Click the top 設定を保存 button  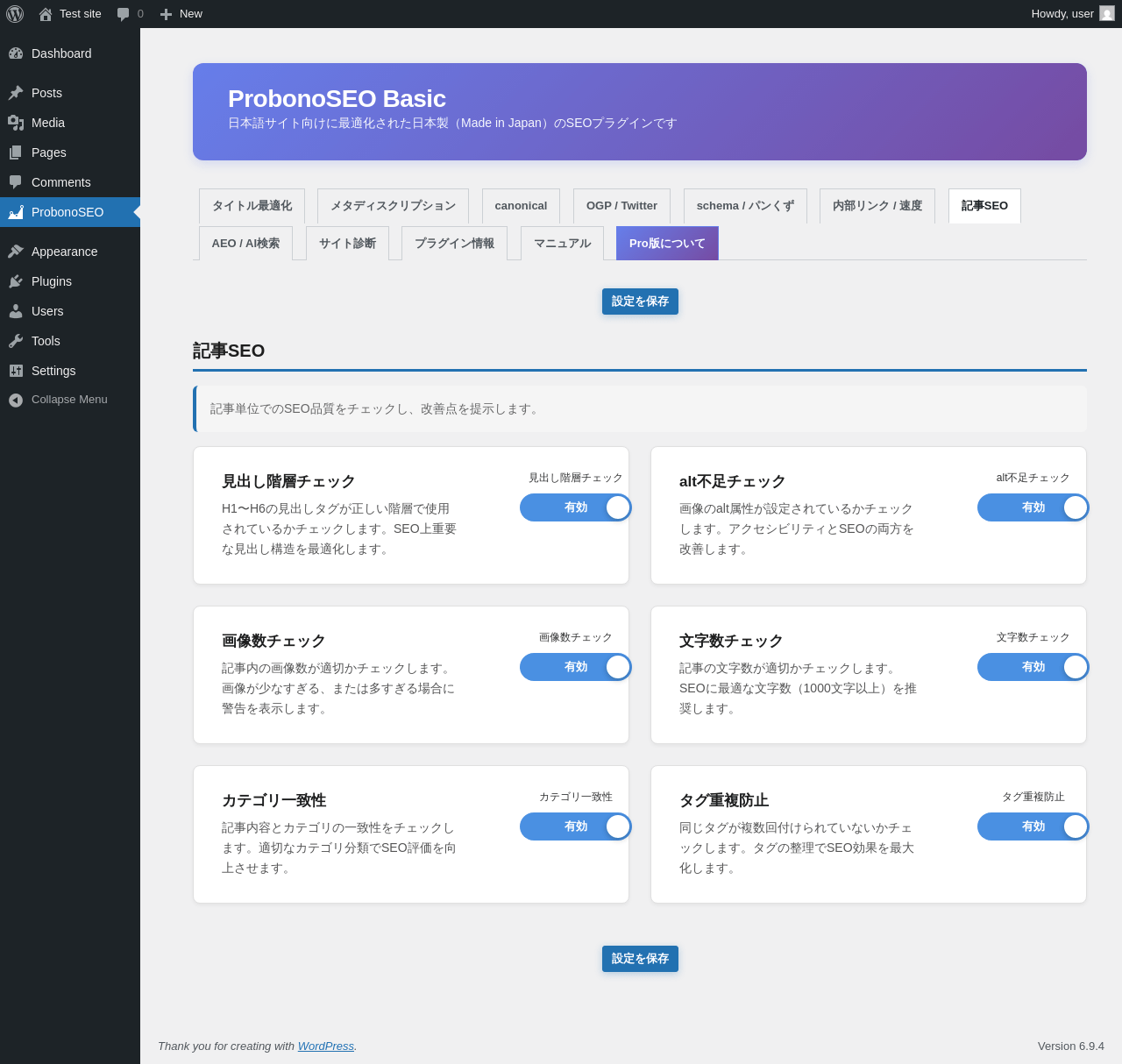(x=640, y=301)
